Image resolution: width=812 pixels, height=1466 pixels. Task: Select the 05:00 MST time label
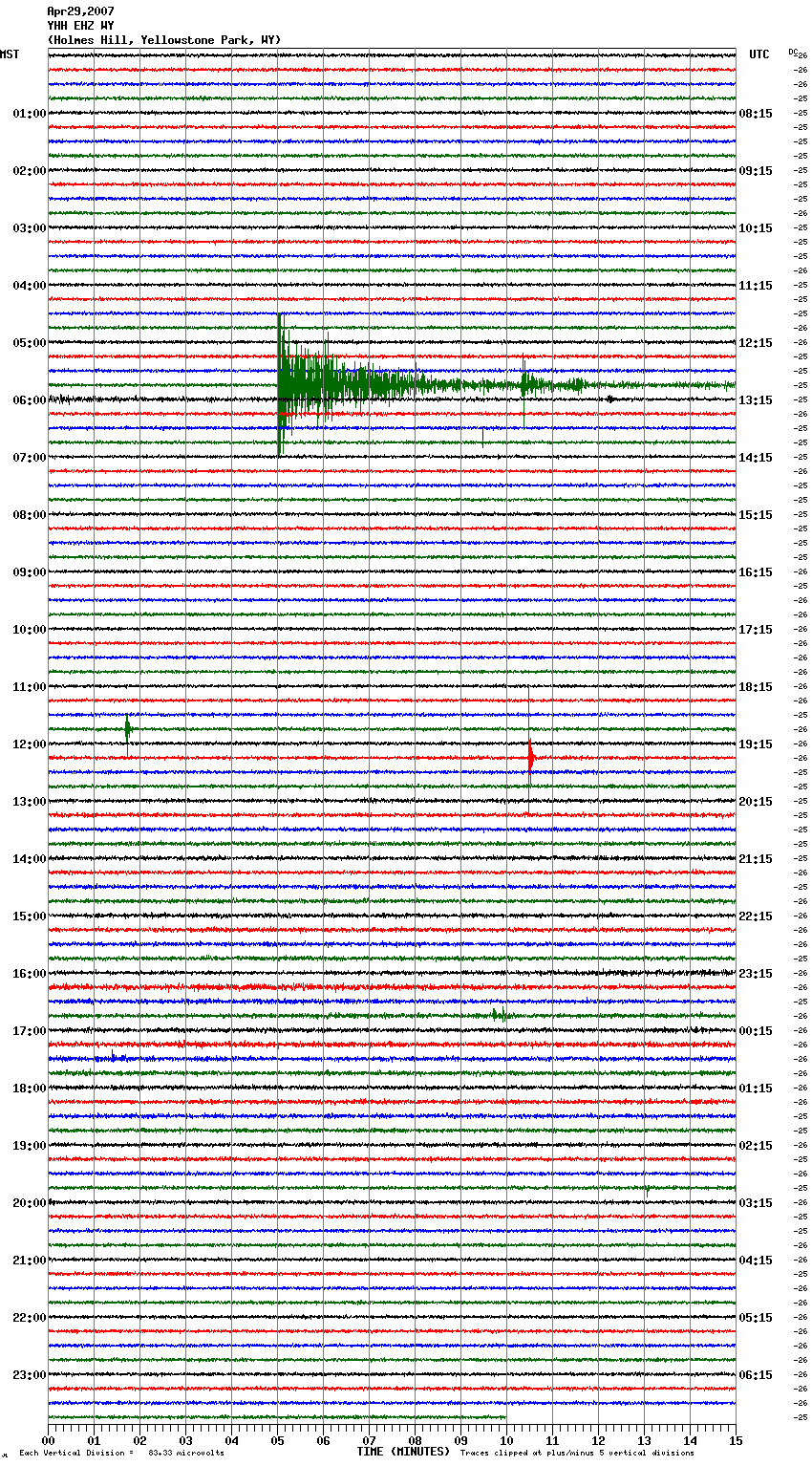coord(30,343)
